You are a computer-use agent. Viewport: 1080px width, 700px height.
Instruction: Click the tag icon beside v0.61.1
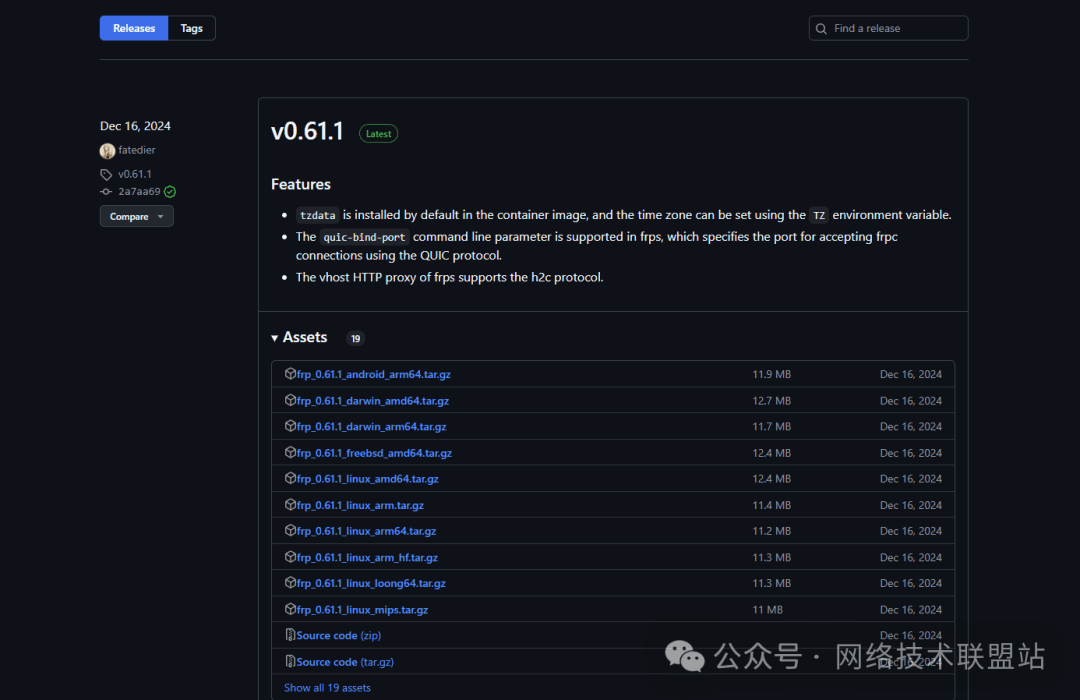(x=106, y=174)
